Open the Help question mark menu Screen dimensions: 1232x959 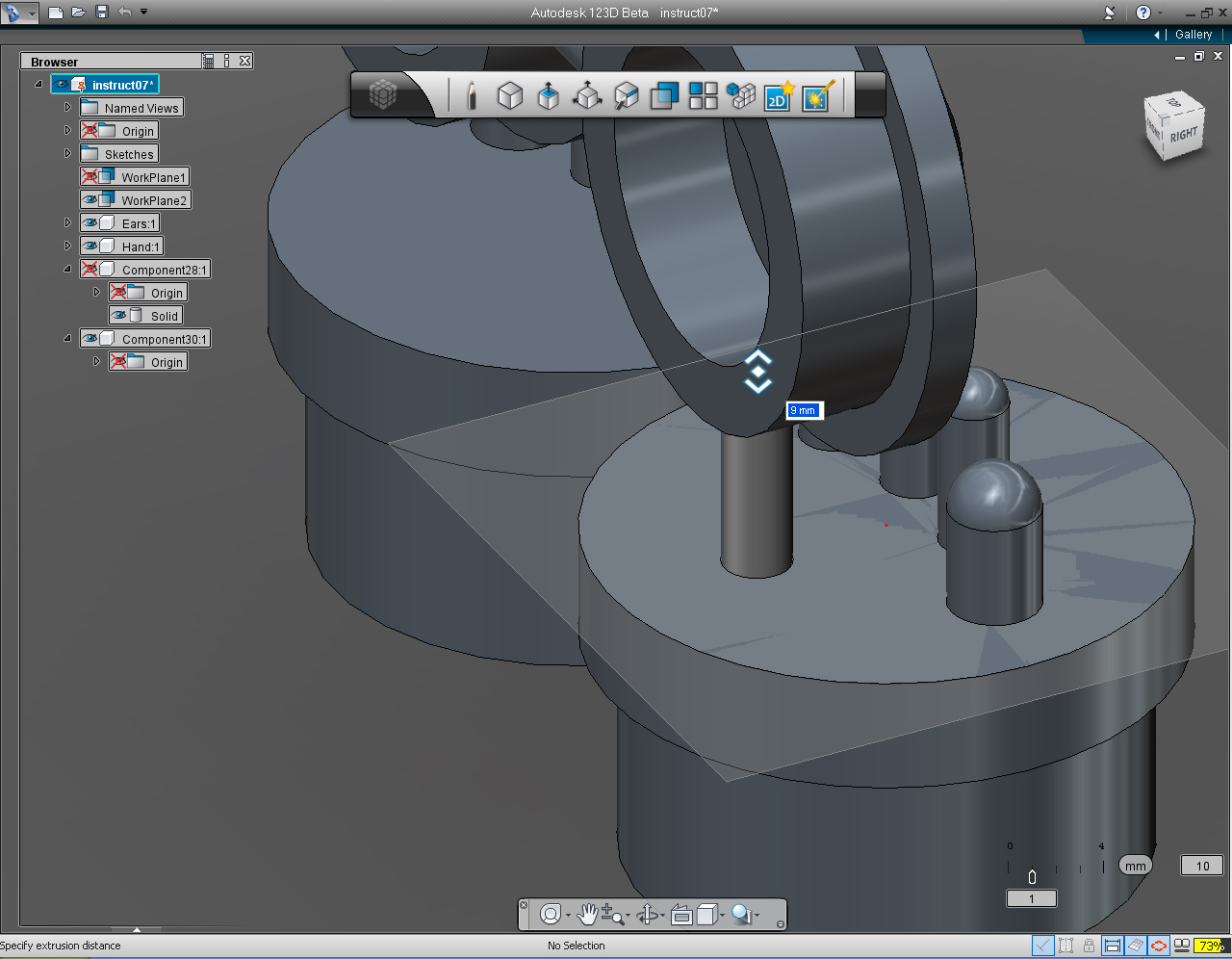coord(1143,13)
